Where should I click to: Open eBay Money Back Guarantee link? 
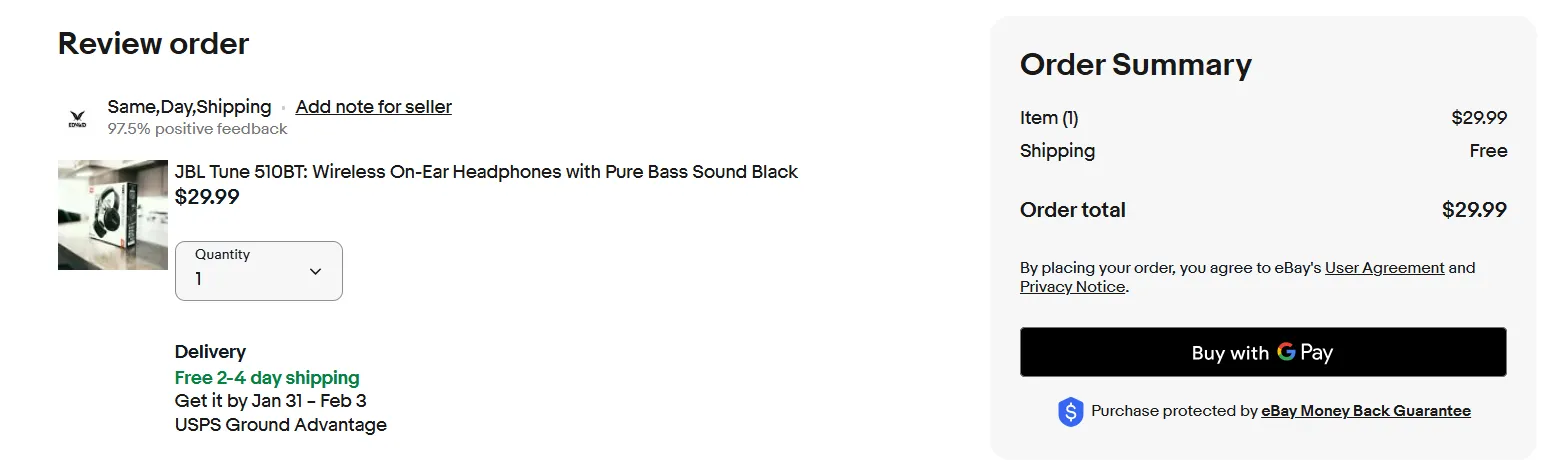pyautogui.click(x=1365, y=411)
